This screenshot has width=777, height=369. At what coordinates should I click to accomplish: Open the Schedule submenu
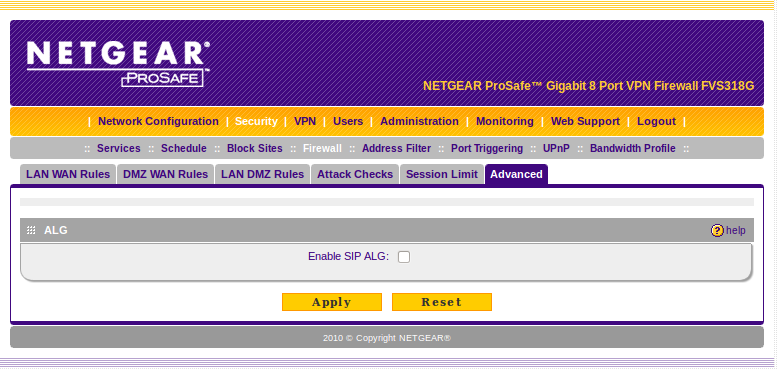184,148
